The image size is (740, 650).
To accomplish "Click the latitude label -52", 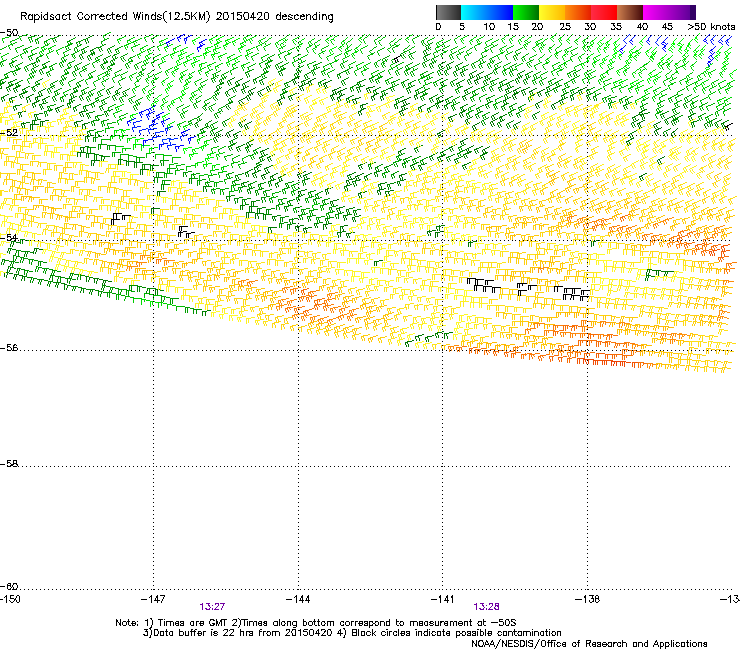I will coord(9,133).
